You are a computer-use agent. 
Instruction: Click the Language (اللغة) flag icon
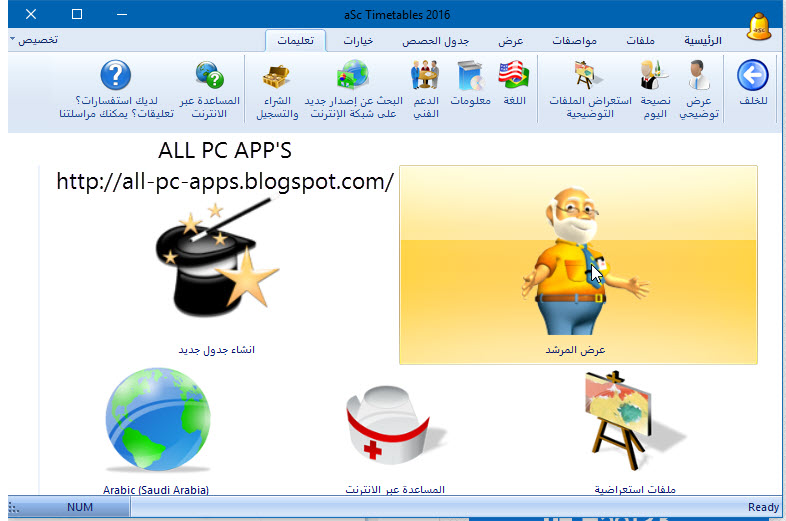pyautogui.click(x=512, y=78)
